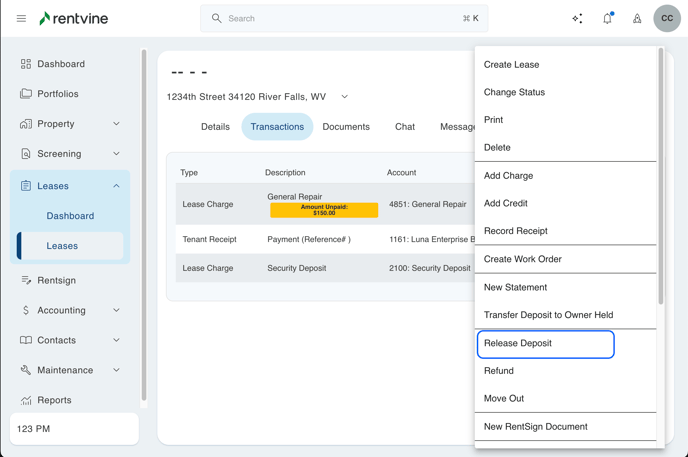688x457 pixels.
Task: Open the Reports section
Action: coord(54,400)
